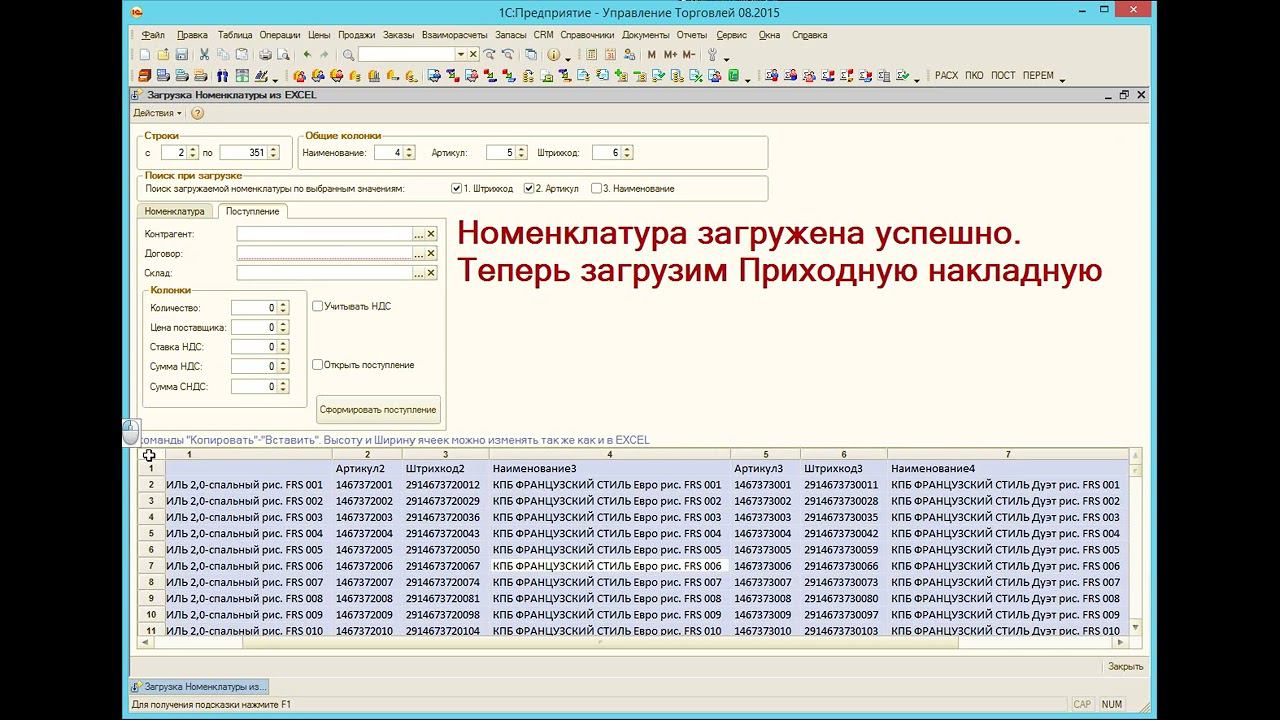The width and height of the screenshot is (1280, 720).
Task: Click the Ставка НДС value field
Action: click(254, 347)
